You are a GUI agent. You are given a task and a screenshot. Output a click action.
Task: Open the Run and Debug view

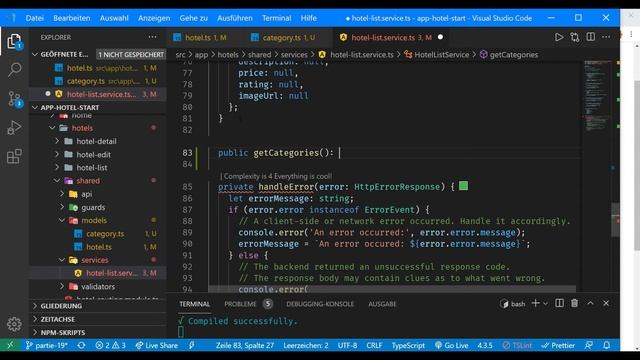click(x=14, y=128)
